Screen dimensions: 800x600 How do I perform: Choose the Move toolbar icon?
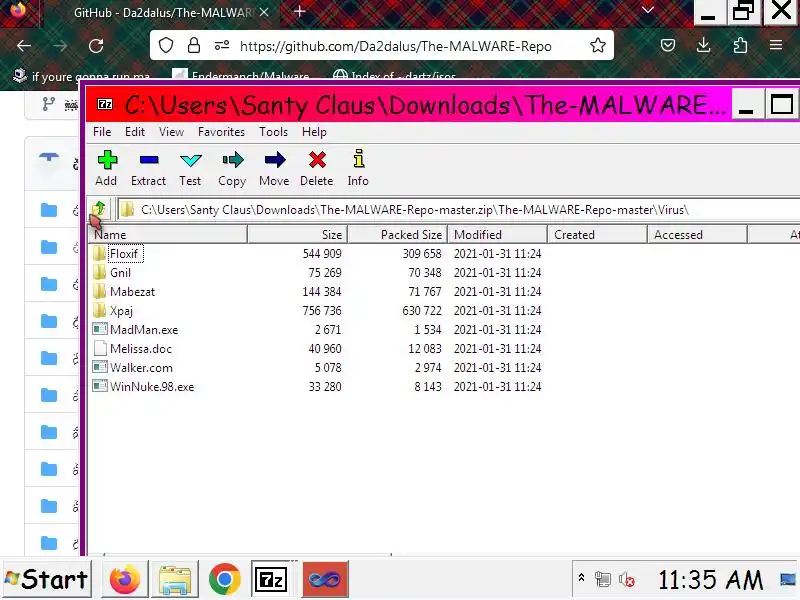pos(274,160)
